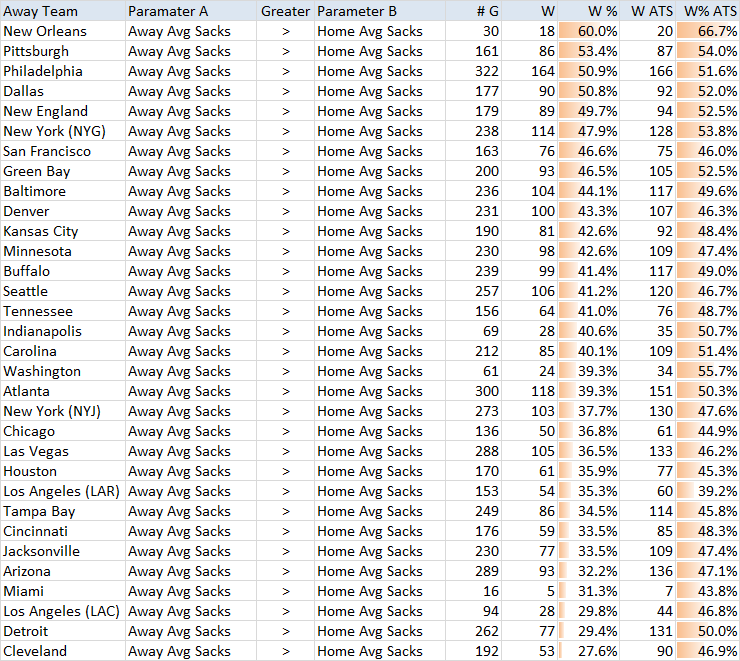Click the Atlanta team cell

coord(62,391)
